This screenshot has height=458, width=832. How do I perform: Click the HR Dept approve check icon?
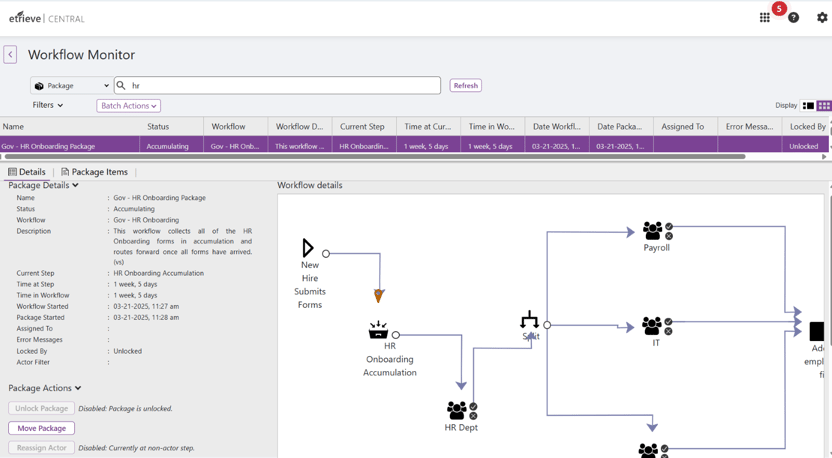click(x=473, y=407)
